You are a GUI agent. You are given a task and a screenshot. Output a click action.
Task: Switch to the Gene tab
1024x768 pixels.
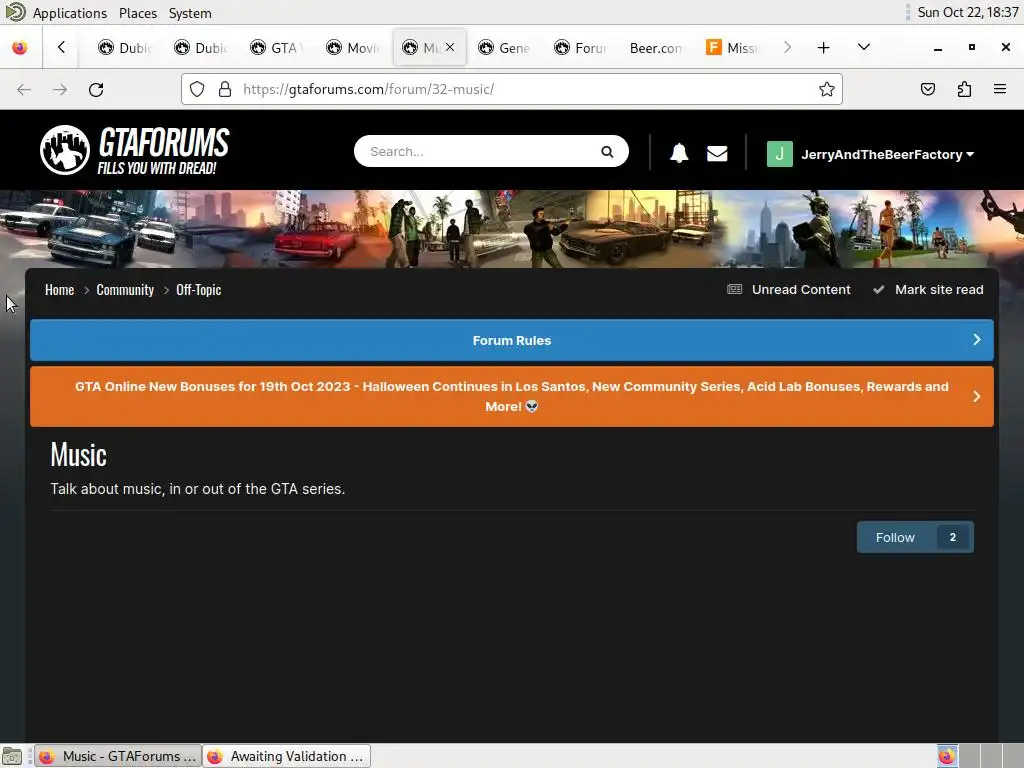(x=504, y=48)
